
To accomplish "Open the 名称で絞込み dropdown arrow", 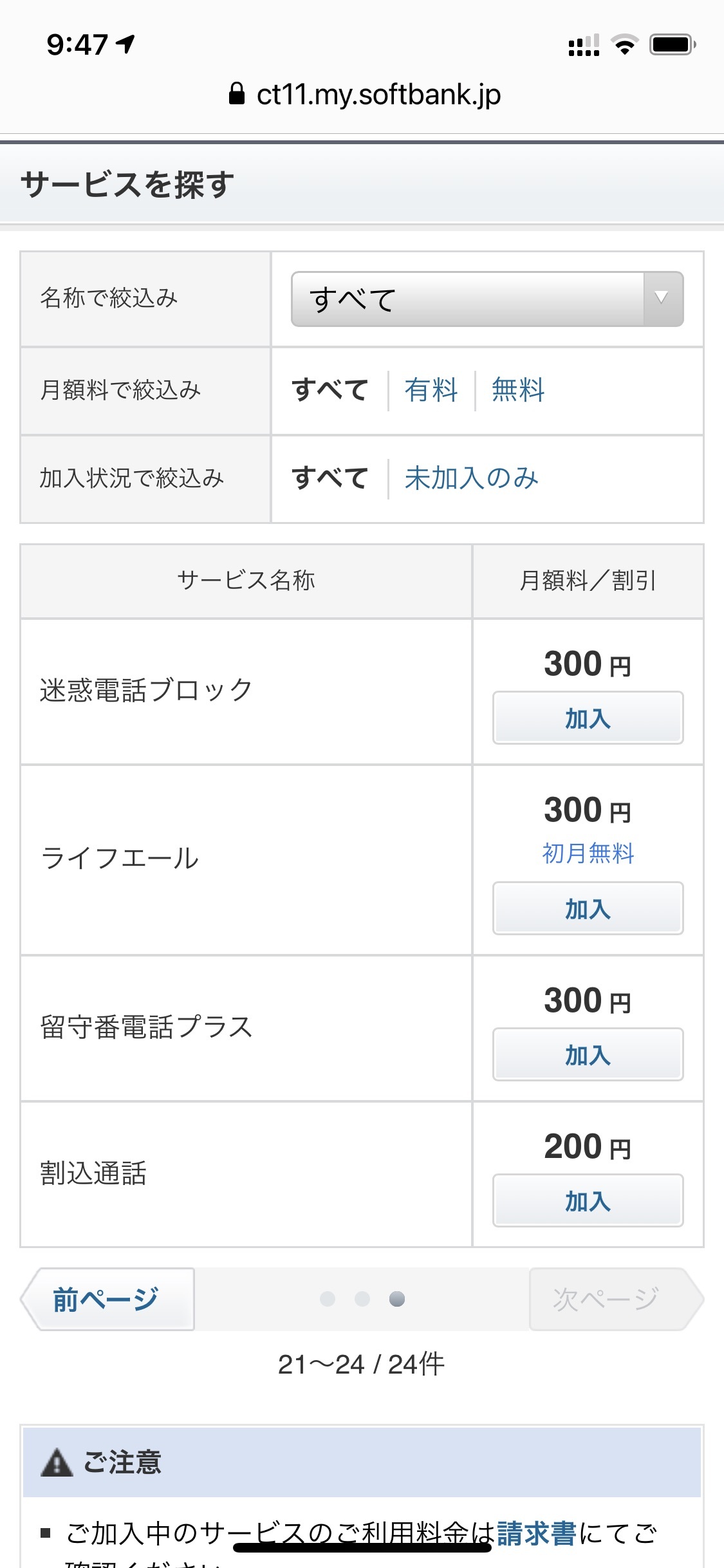I will pyautogui.click(x=662, y=299).
